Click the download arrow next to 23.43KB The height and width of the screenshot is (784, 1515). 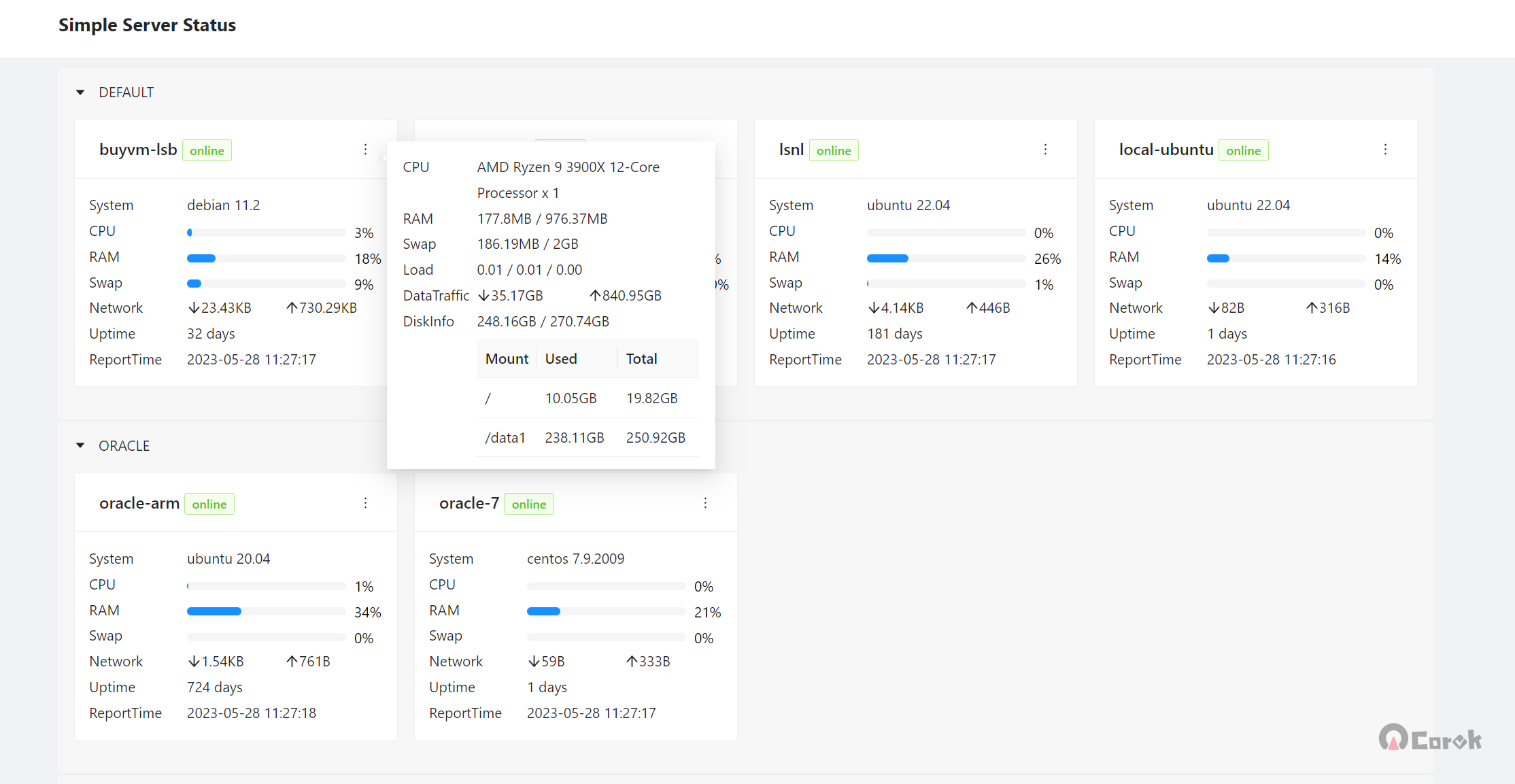click(x=194, y=307)
